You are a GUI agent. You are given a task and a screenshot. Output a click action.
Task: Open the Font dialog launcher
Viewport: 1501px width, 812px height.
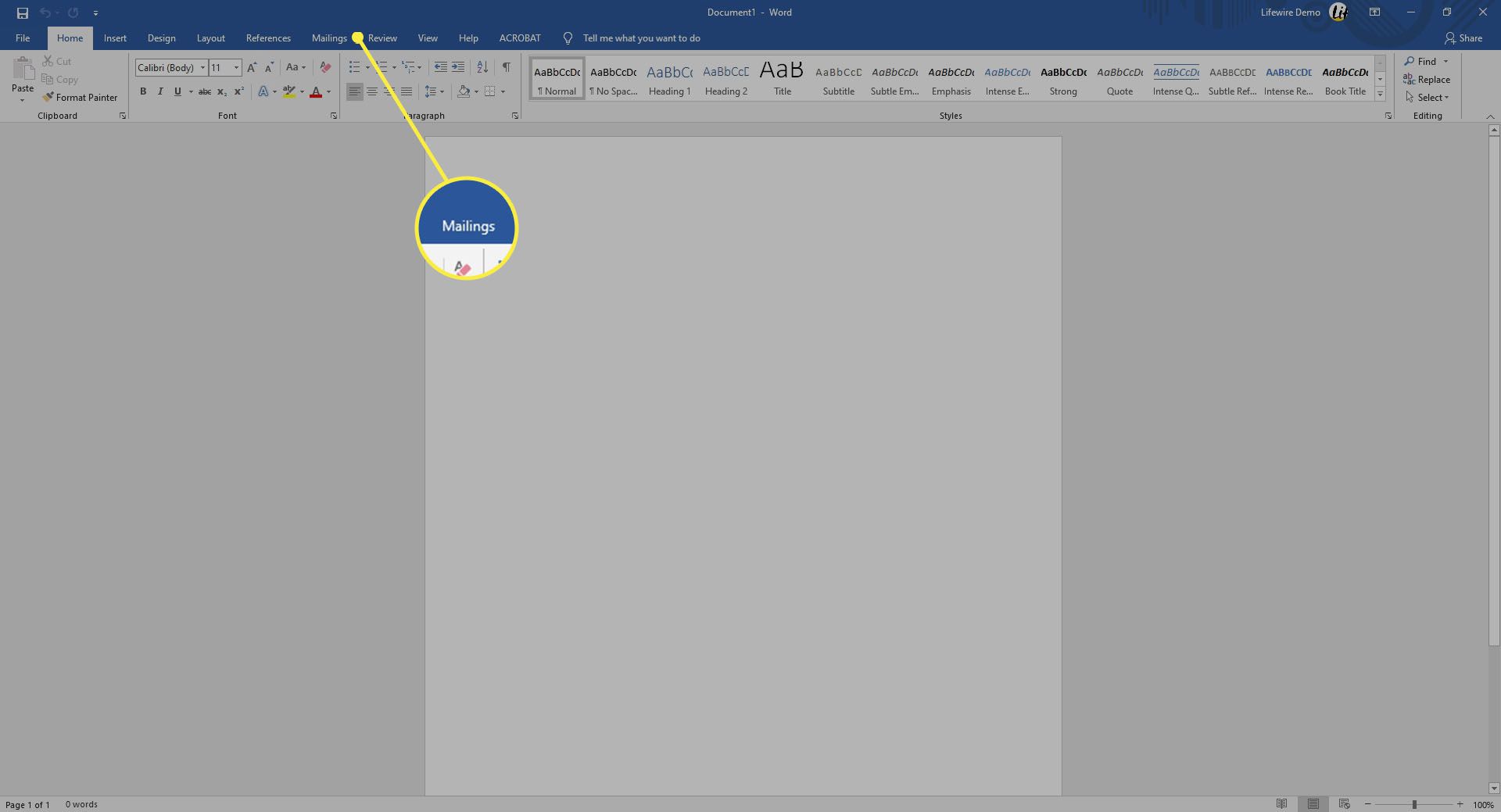tap(334, 116)
